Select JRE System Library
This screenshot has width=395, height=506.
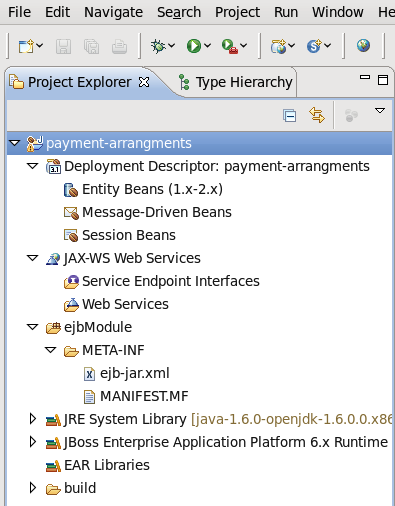pyautogui.click(x=125, y=419)
